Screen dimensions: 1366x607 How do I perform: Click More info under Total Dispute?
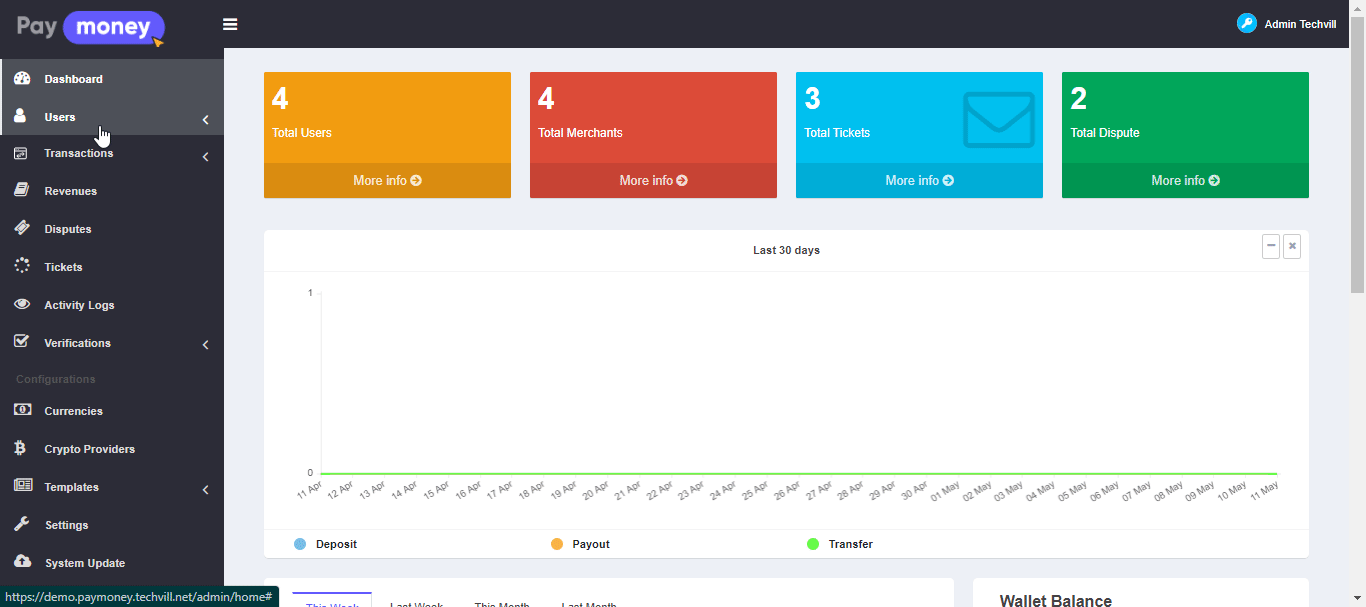1185,181
